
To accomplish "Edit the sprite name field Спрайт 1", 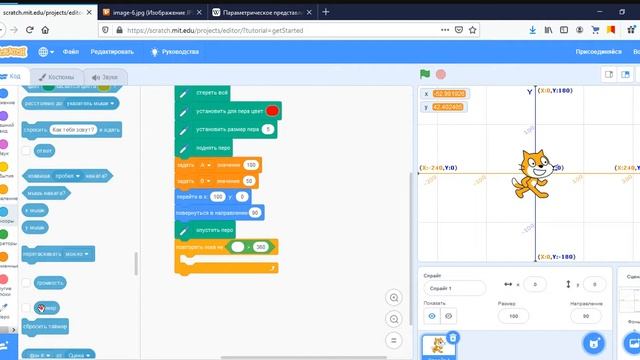I will click(454, 288).
